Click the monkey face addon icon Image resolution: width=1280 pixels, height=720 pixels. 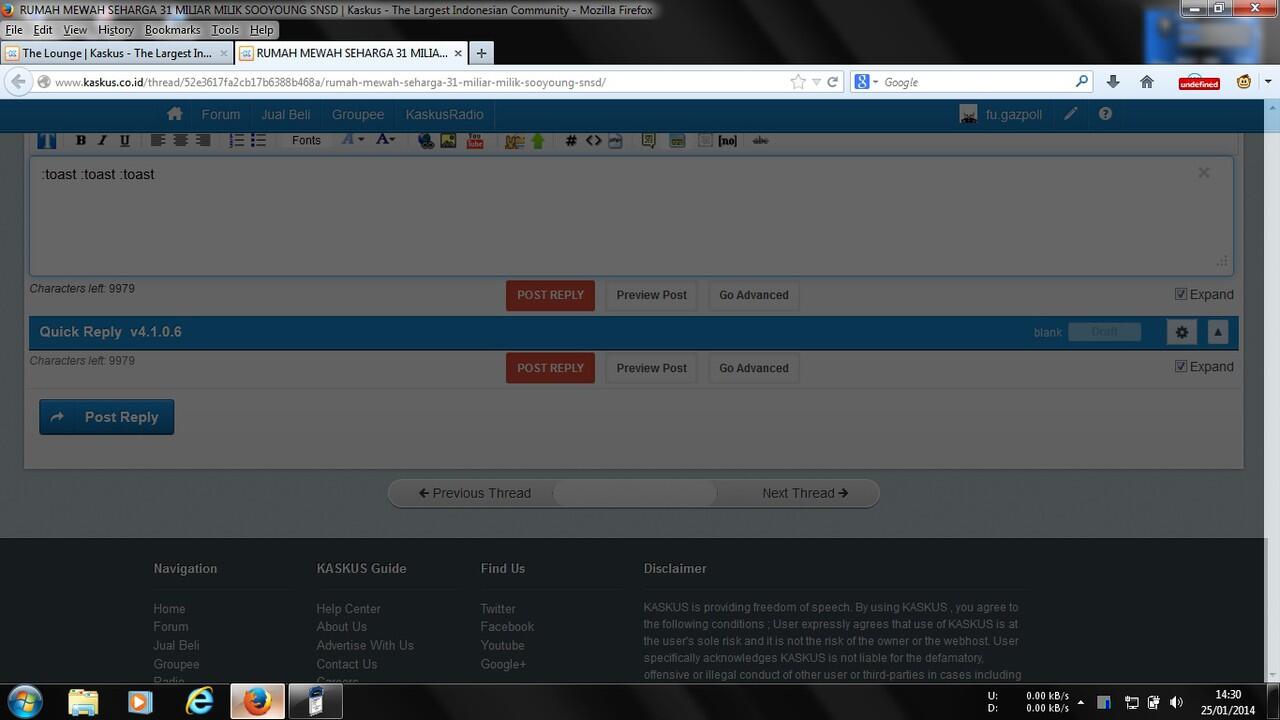pyautogui.click(x=1244, y=82)
